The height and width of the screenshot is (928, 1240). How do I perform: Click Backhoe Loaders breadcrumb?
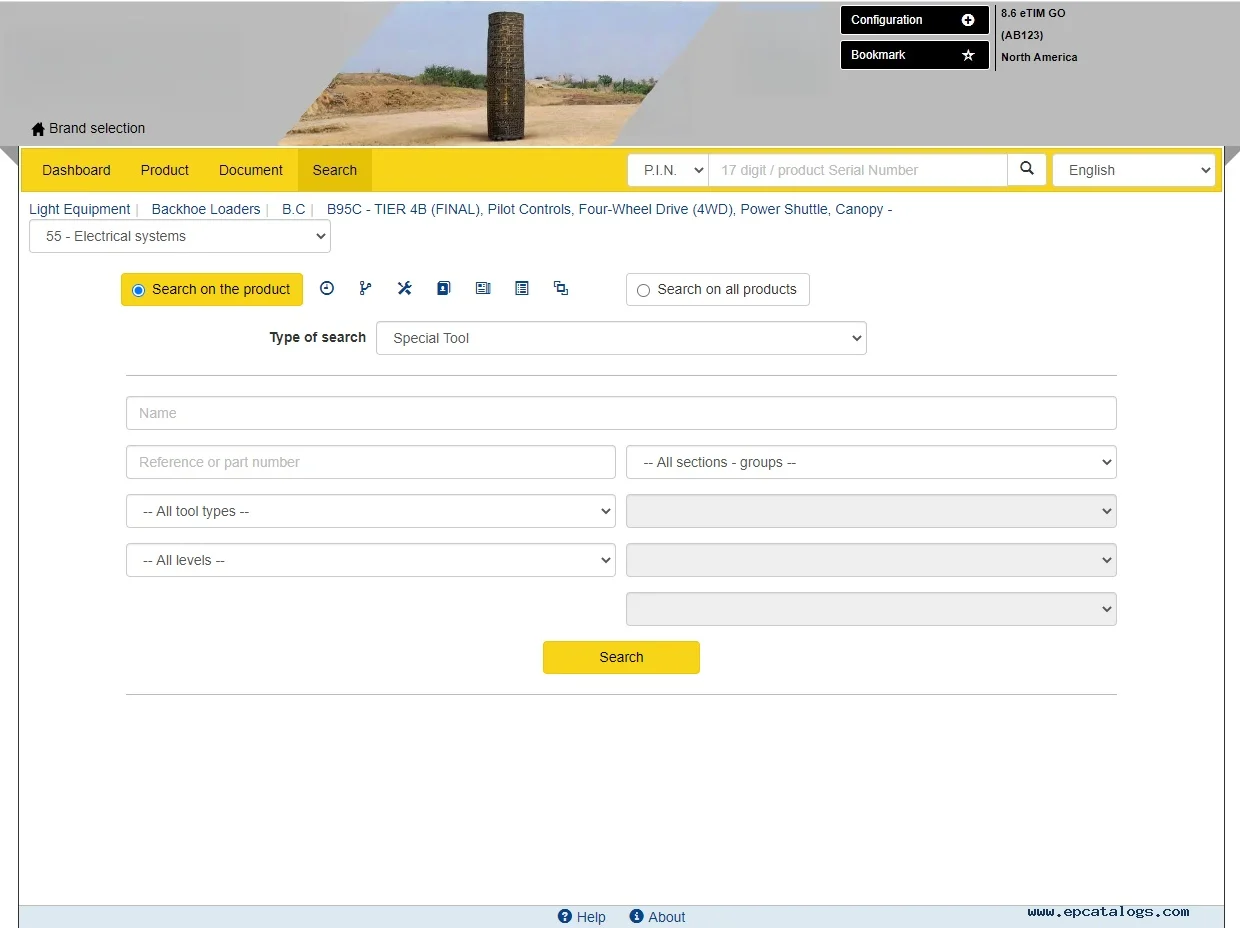[x=206, y=209]
